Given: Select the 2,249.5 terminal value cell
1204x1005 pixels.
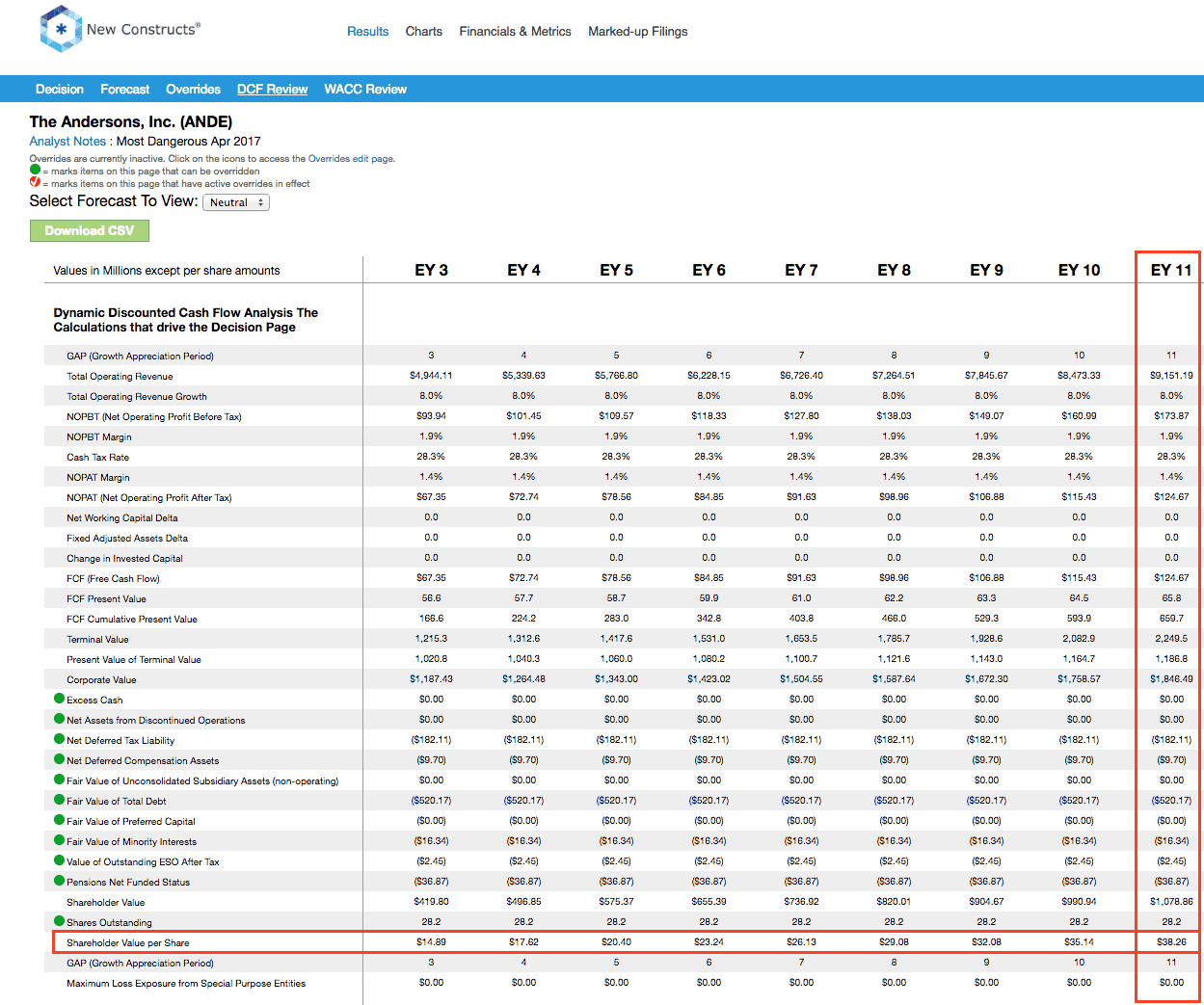Looking at the screenshot, I should tap(1171, 639).
